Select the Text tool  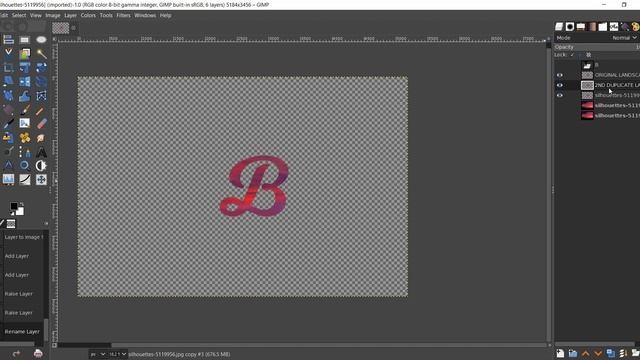coord(41,152)
